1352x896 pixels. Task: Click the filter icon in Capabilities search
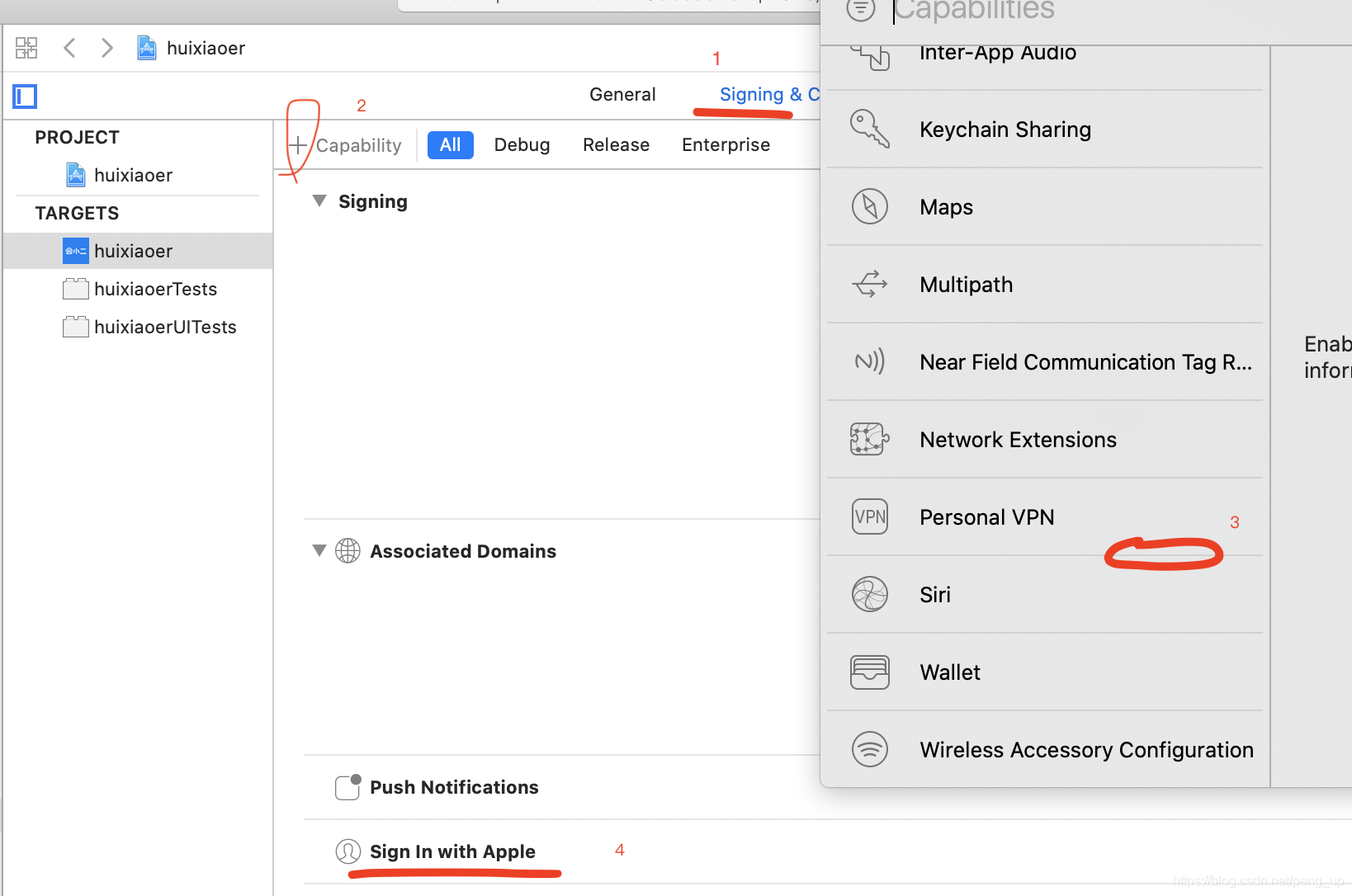click(x=861, y=10)
